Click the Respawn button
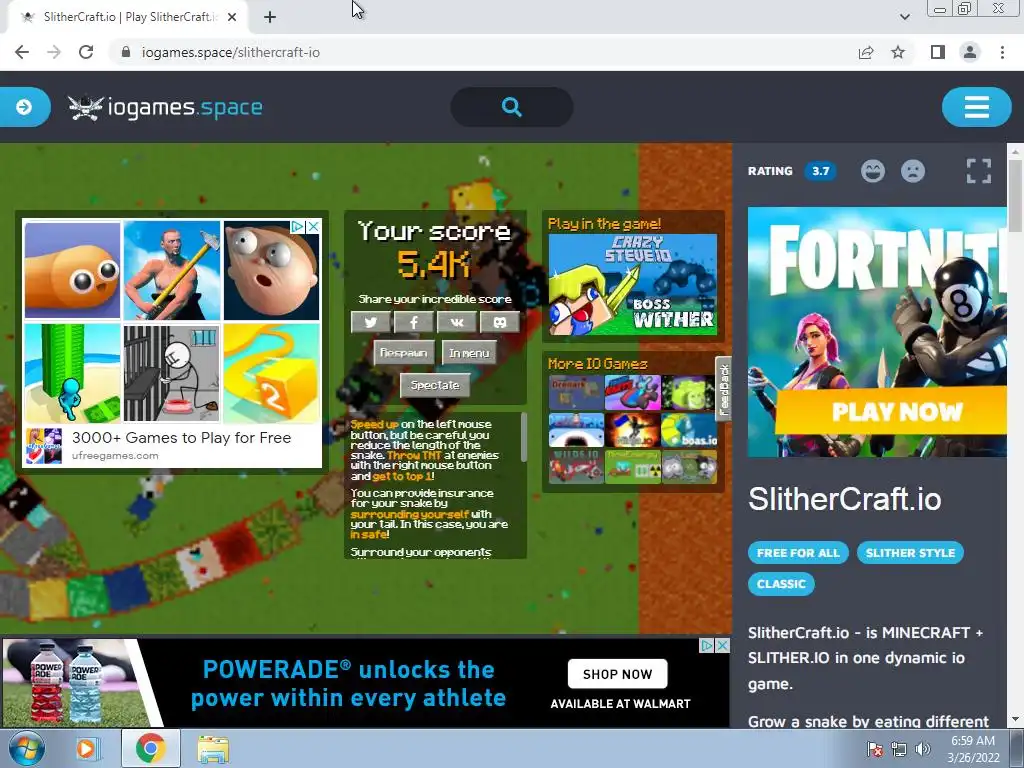This screenshot has height=768, width=1024. [404, 353]
